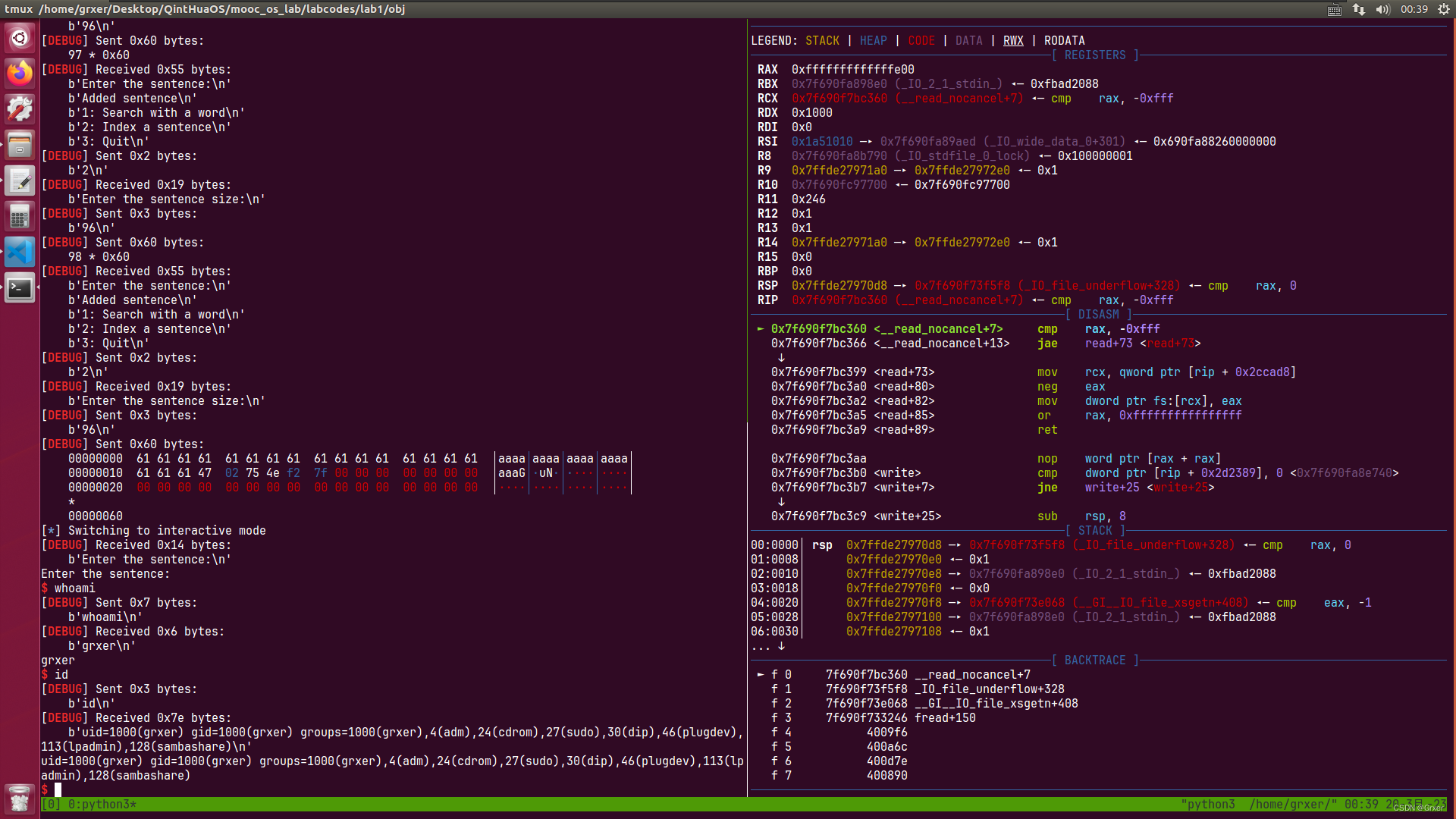
Task: Open the Calculator app in the dock
Action: (19, 216)
